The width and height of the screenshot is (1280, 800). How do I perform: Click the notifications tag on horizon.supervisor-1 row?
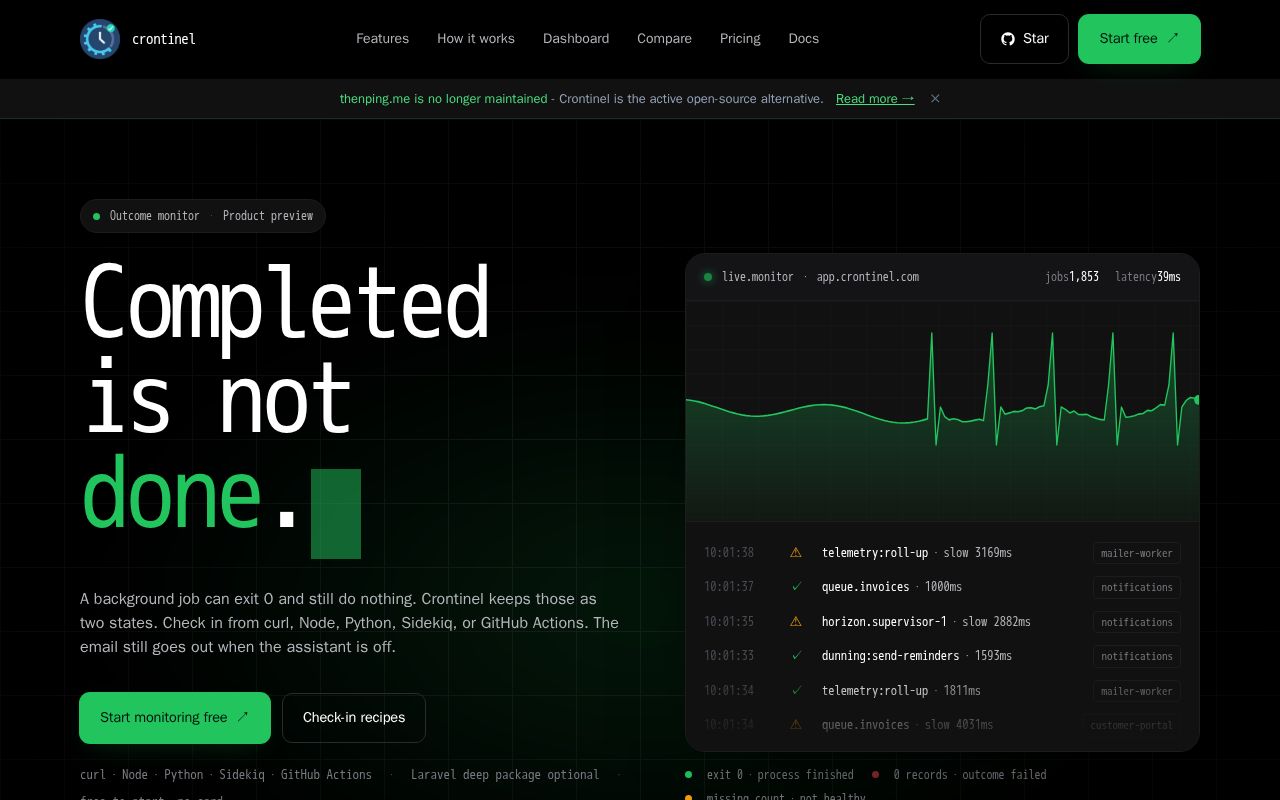pyautogui.click(x=1136, y=622)
